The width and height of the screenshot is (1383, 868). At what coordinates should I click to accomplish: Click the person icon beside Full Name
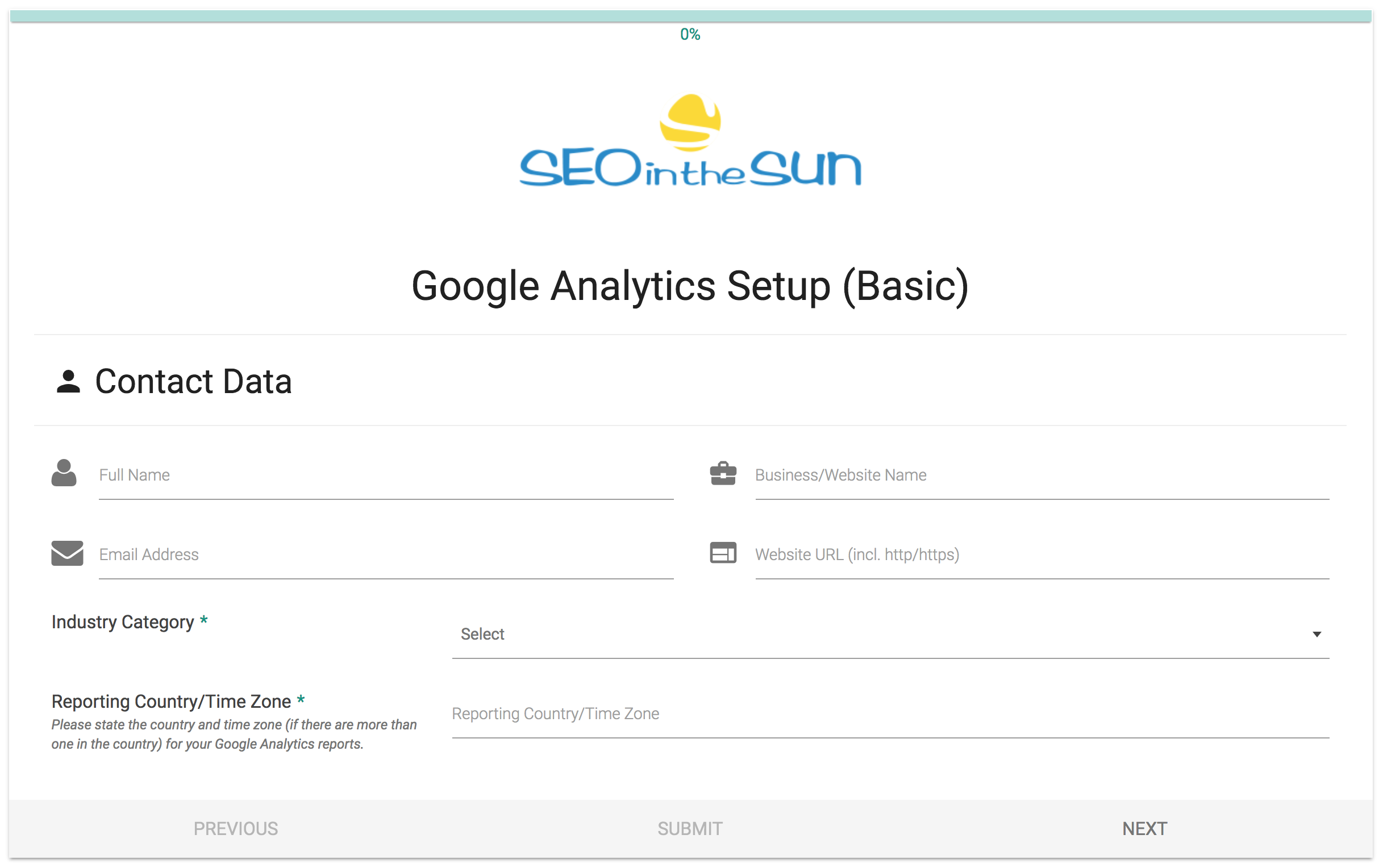click(64, 473)
